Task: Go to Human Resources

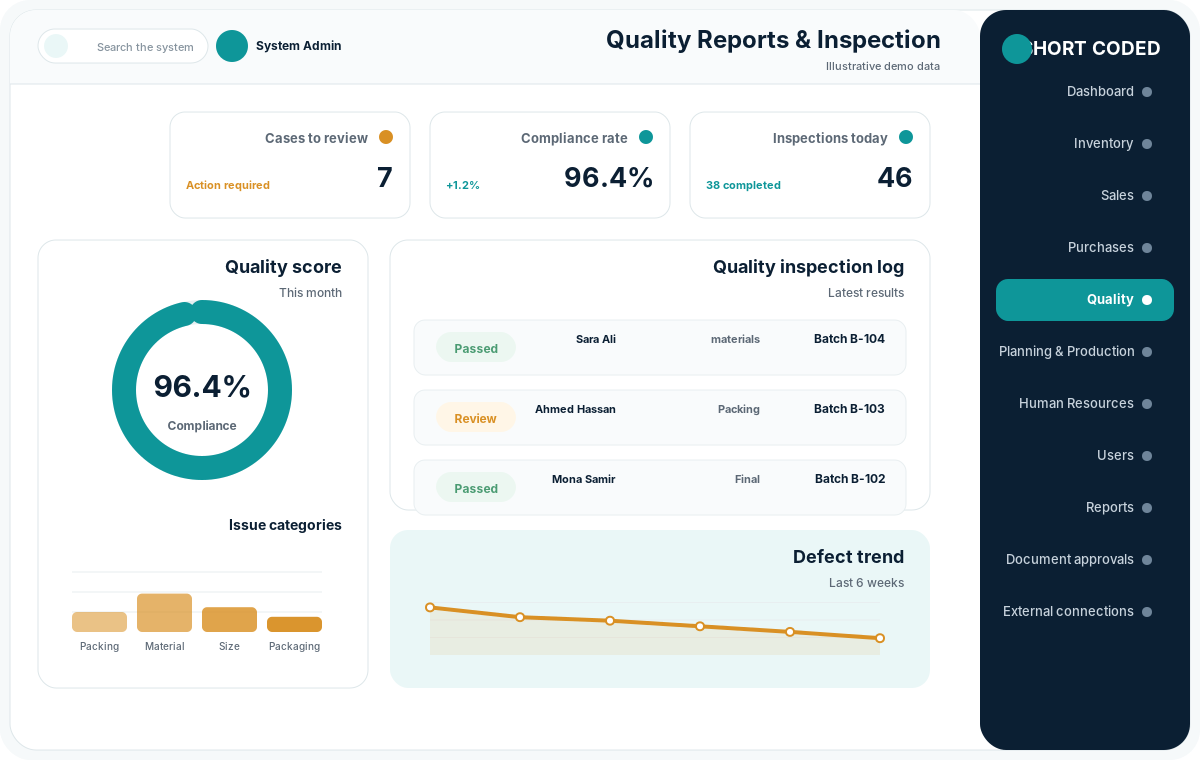Action: coord(1084,403)
